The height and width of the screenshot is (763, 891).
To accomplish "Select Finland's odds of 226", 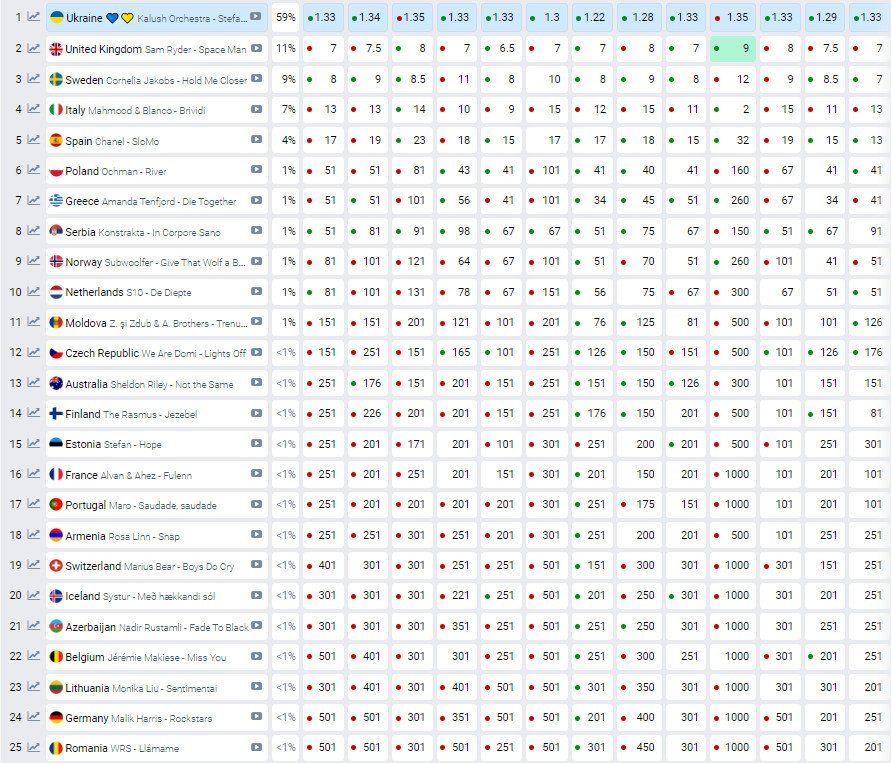I will point(368,413).
